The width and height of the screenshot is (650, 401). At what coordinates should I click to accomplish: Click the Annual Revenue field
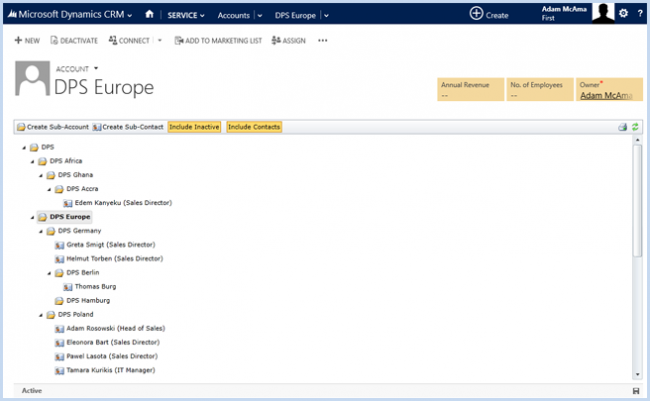471,89
